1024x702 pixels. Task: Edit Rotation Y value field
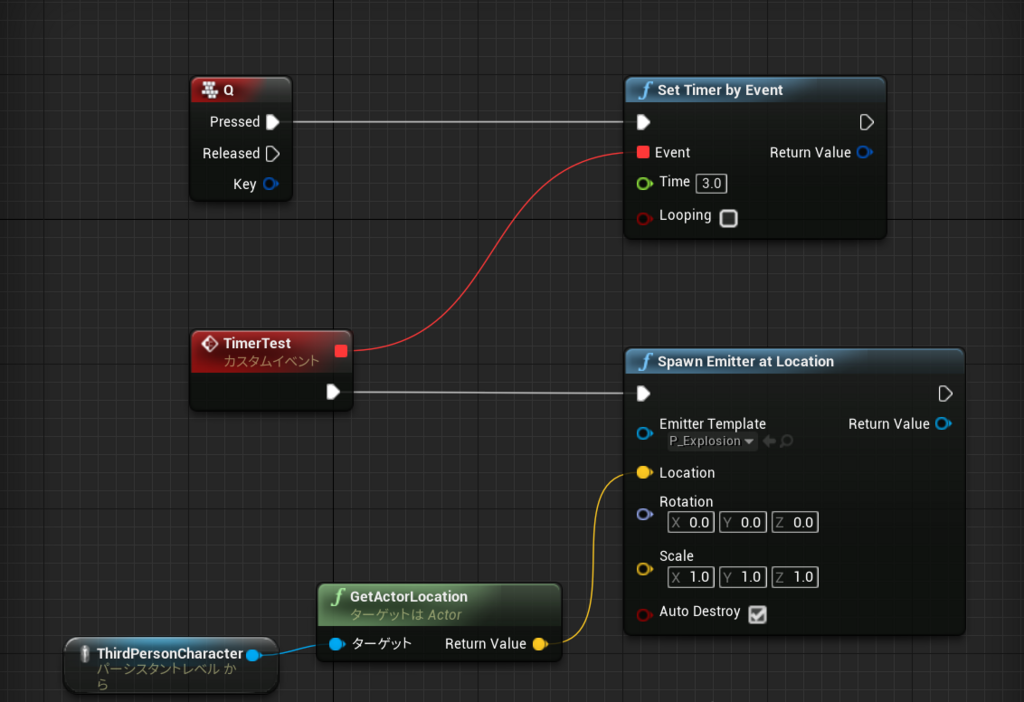click(x=743, y=522)
